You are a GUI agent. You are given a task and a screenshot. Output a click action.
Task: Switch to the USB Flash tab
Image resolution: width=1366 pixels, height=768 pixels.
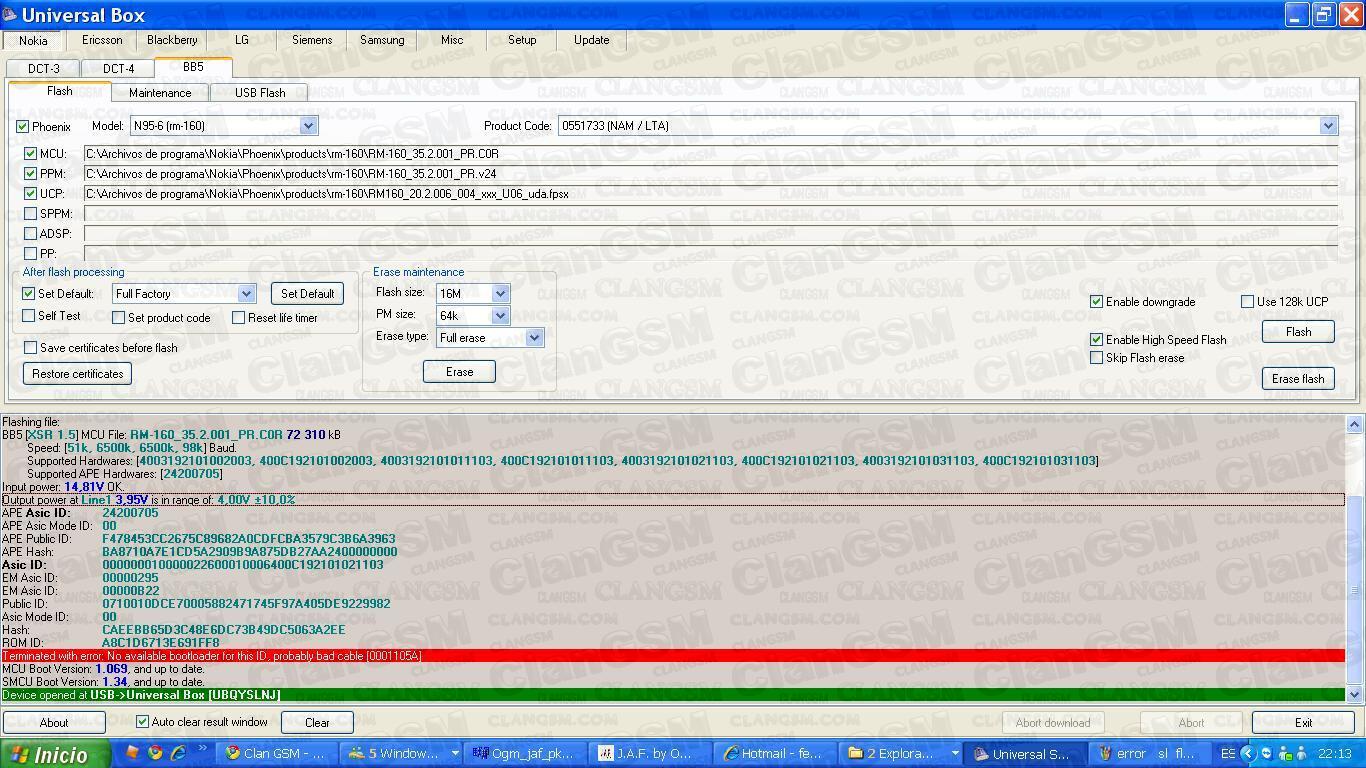click(x=260, y=93)
